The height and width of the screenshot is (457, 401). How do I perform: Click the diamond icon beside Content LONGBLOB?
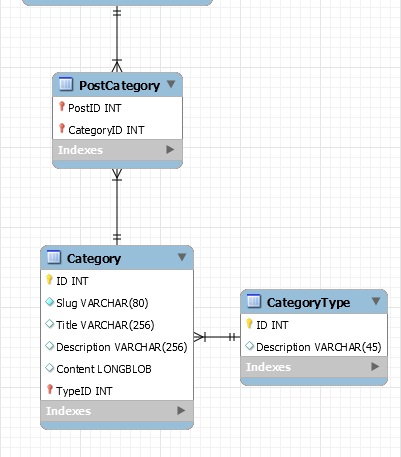pyautogui.click(x=50, y=368)
